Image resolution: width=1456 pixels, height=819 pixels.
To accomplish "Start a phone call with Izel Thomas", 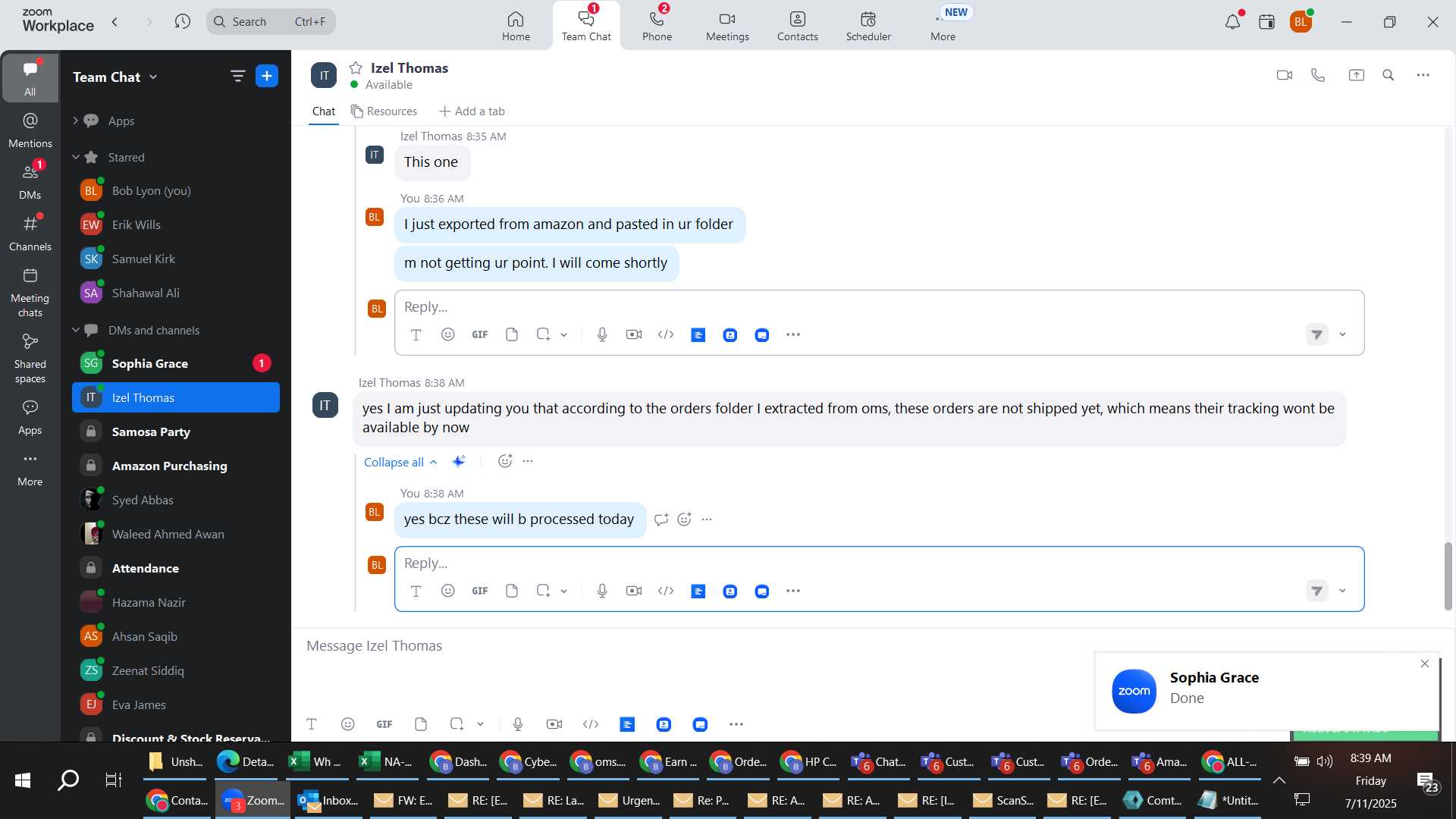I will (1318, 75).
